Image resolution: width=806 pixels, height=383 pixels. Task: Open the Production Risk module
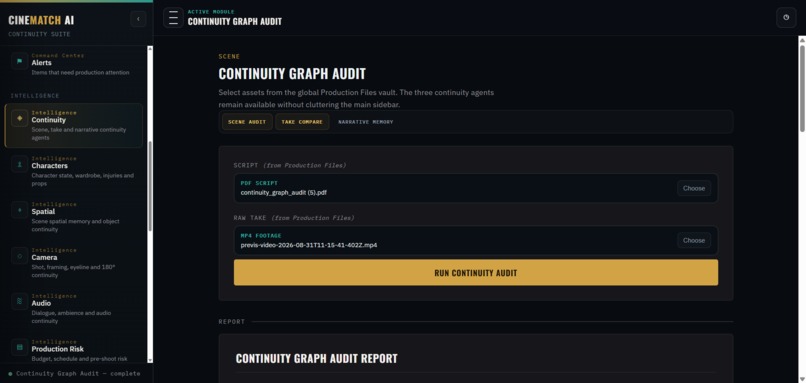point(74,350)
